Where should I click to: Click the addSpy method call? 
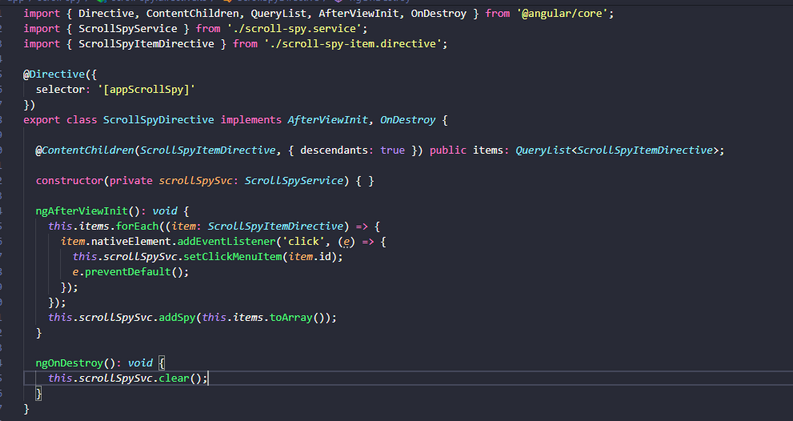coord(177,317)
